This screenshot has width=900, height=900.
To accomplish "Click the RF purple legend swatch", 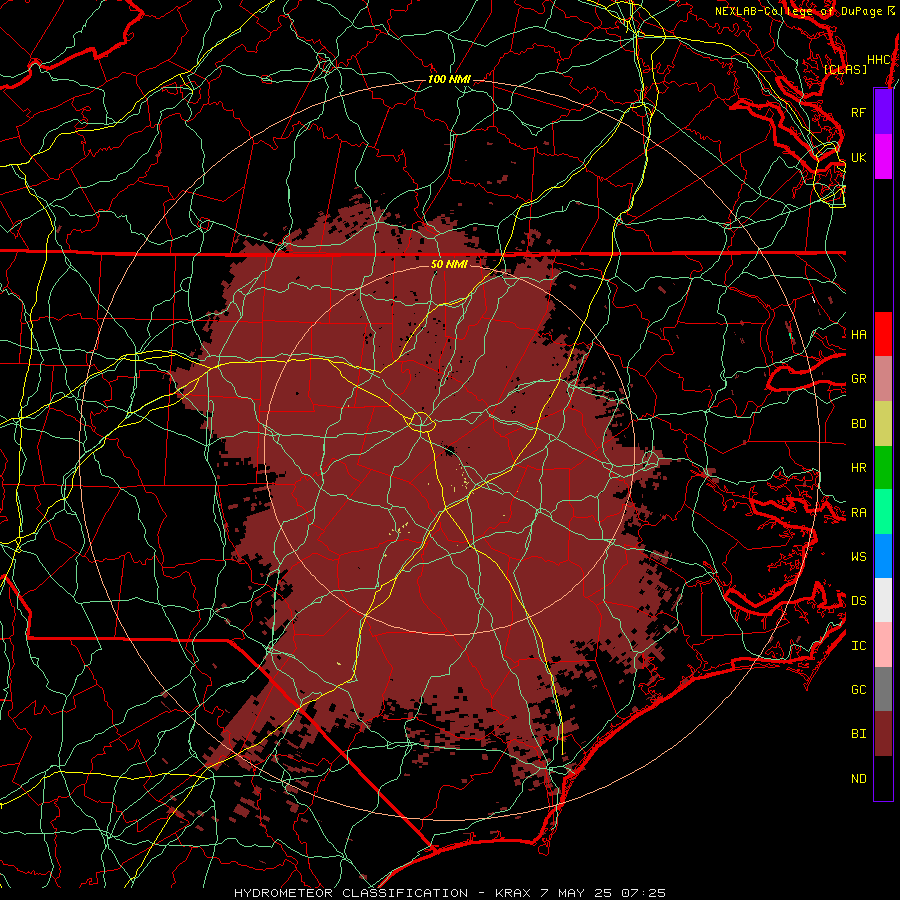I will (883, 112).
